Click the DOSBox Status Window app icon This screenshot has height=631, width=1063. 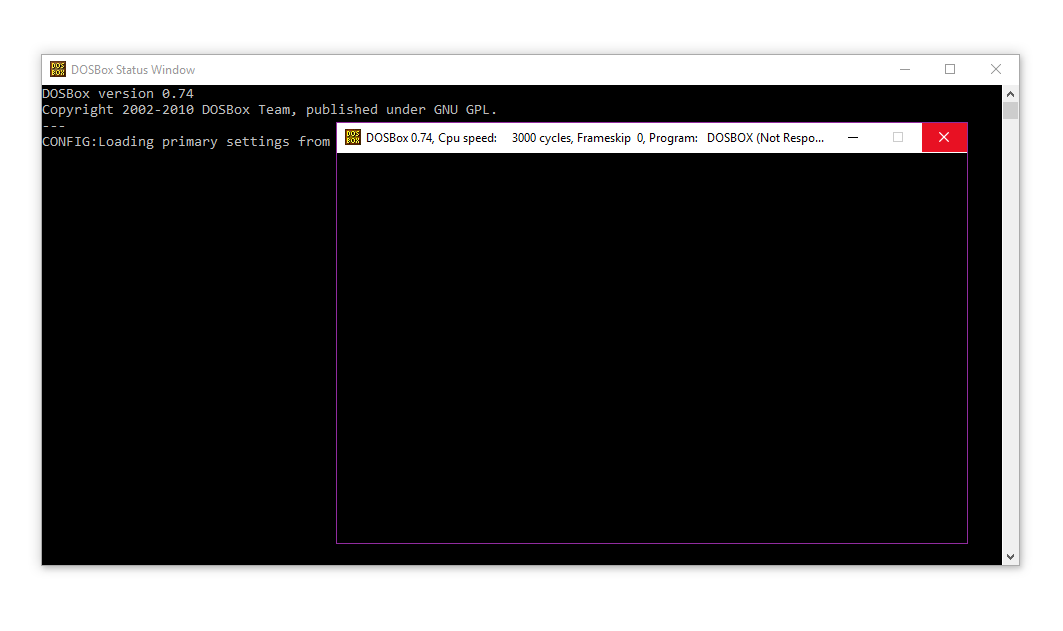[58, 69]
